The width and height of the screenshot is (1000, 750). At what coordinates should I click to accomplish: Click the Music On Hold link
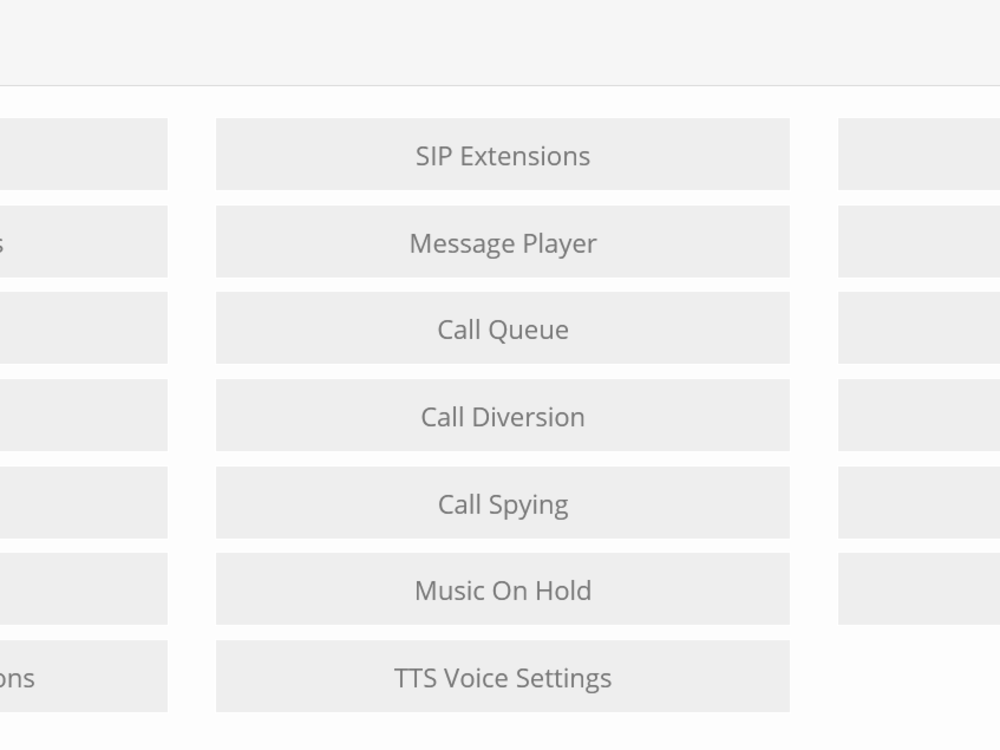click(x=502, y=590)
